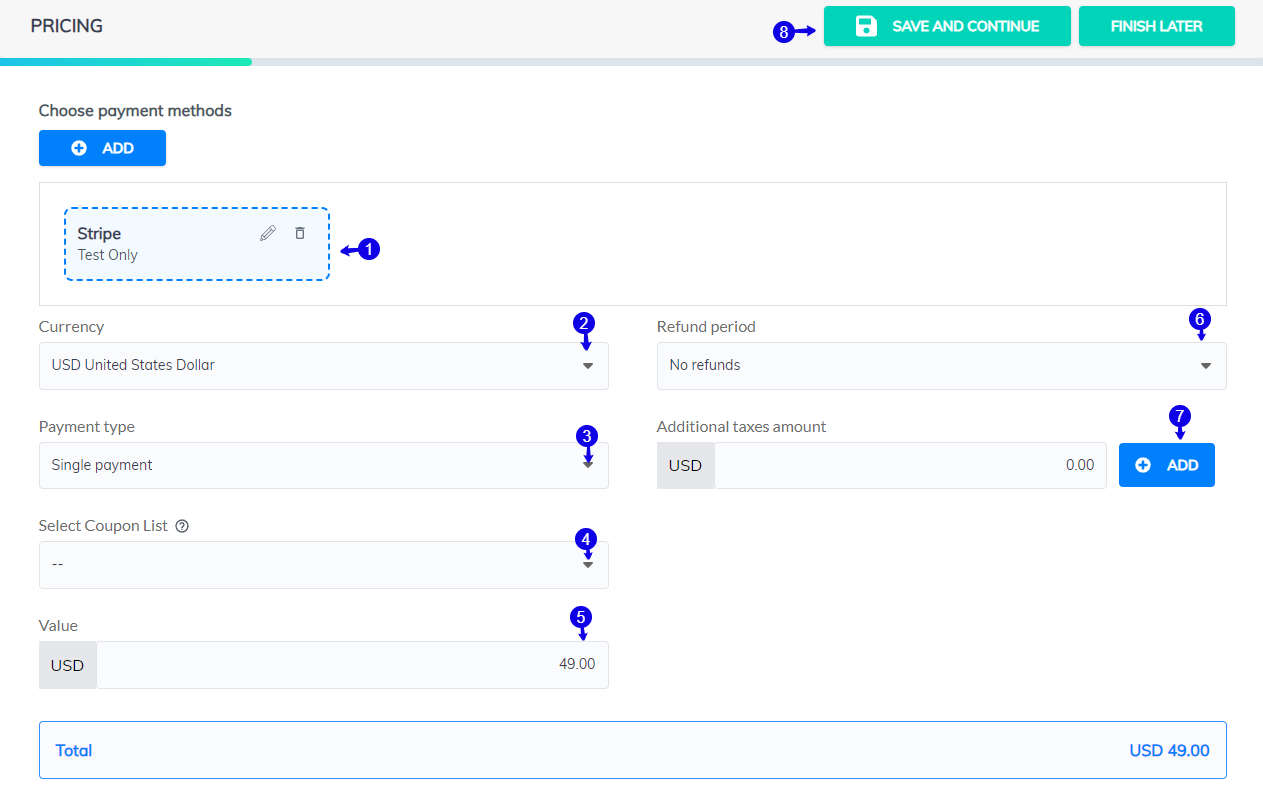
Task: Click the ADD button for additional taxes
Action: tap(1167, 464)
